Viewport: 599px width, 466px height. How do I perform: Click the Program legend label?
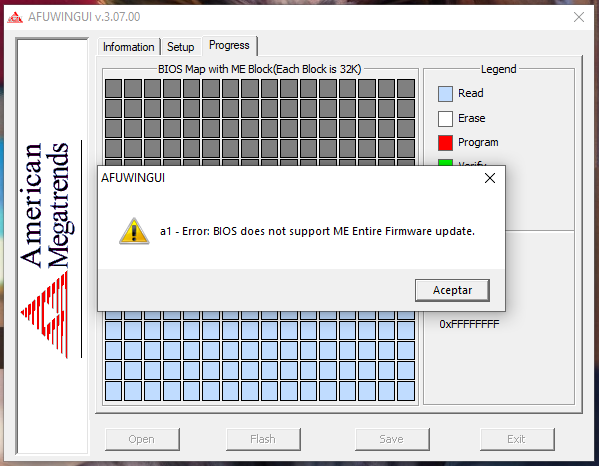(478, 142)
